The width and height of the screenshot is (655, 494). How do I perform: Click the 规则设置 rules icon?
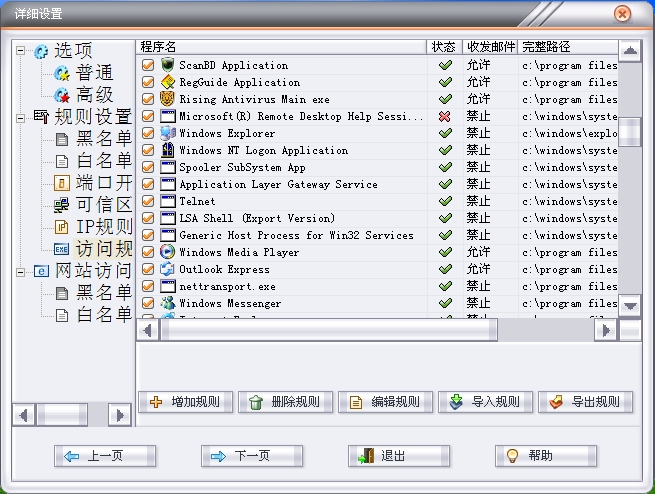click(41, 117)
